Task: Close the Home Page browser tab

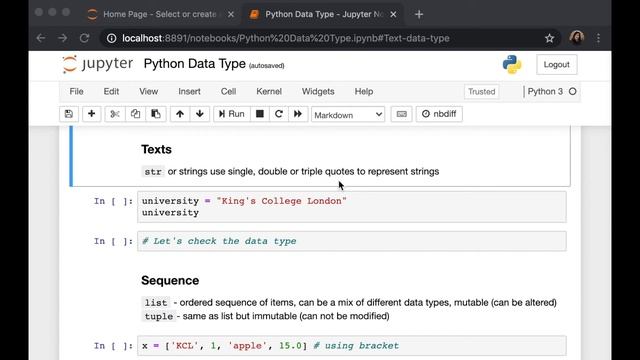Action: pos(231,14)
